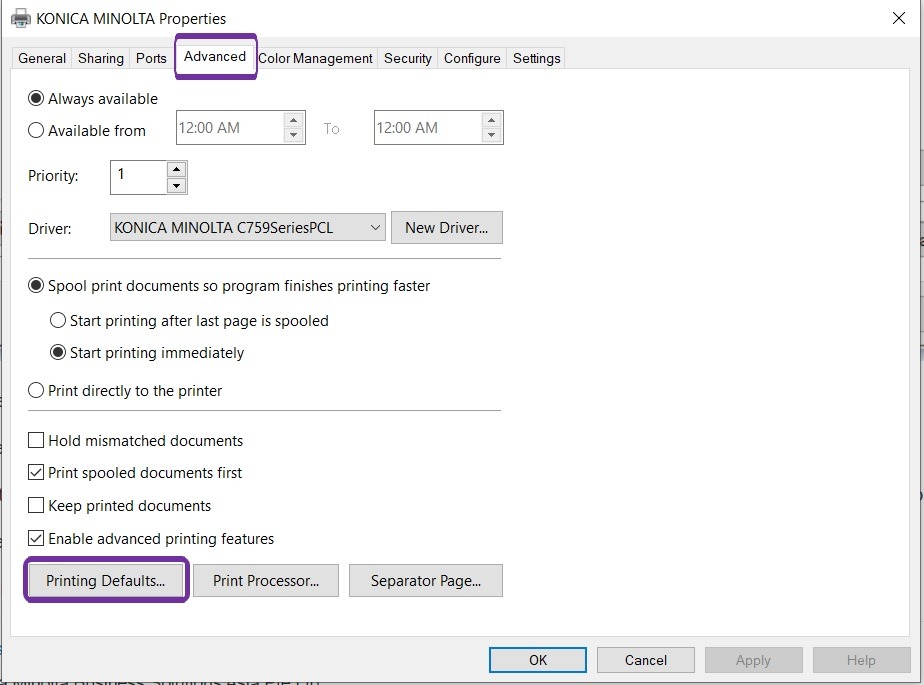This screenshot has width=924, height=685.
Task: Disable Enable advanced printing features
Action: pos(36,538)
